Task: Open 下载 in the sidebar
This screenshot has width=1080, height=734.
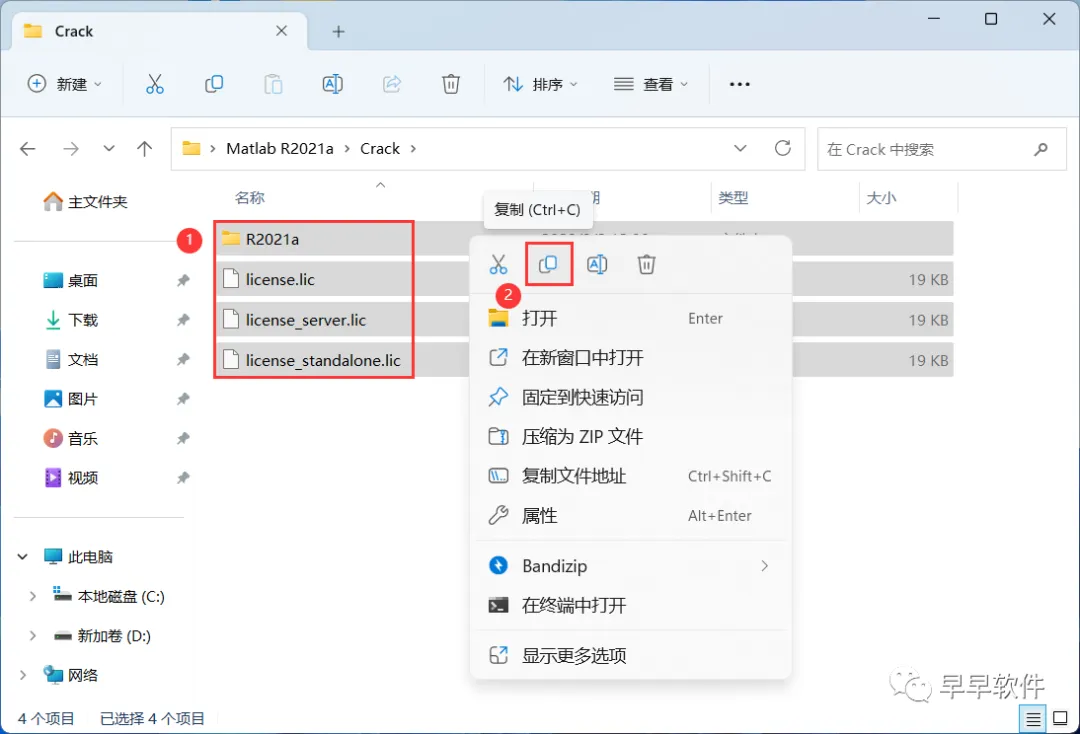Action: (x=71, y=320)
